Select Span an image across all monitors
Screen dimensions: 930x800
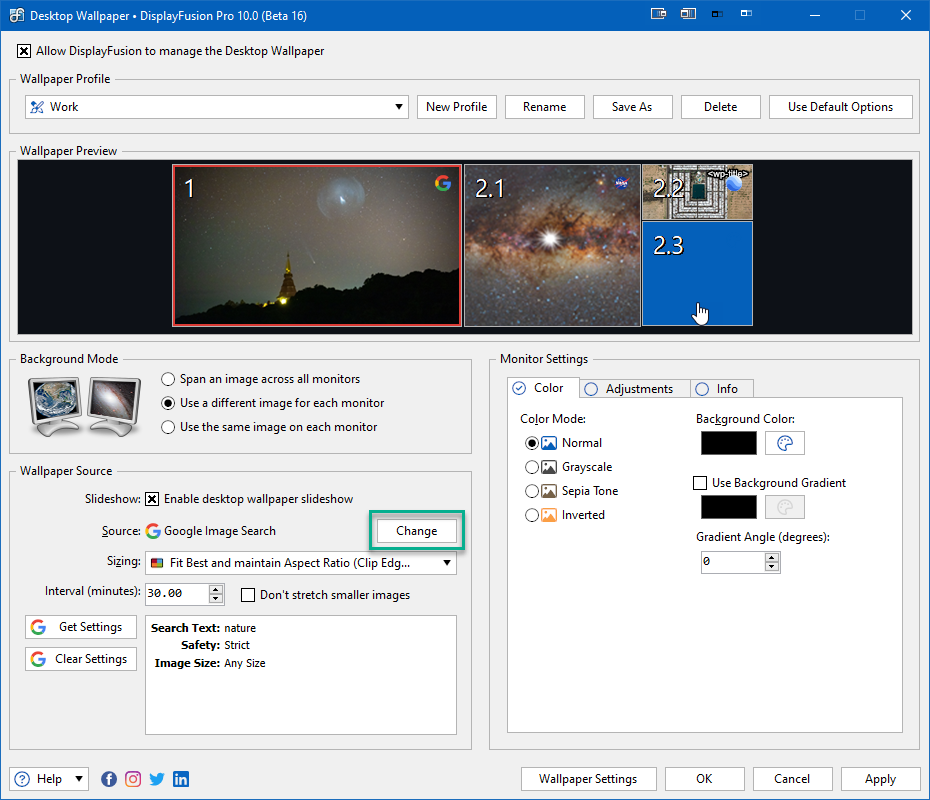[x=168, y=379]
